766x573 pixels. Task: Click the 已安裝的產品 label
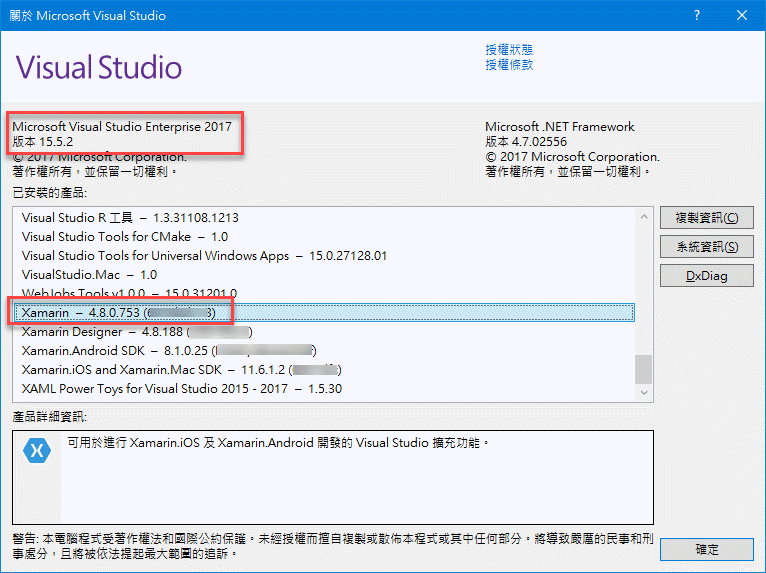[49, 193]
